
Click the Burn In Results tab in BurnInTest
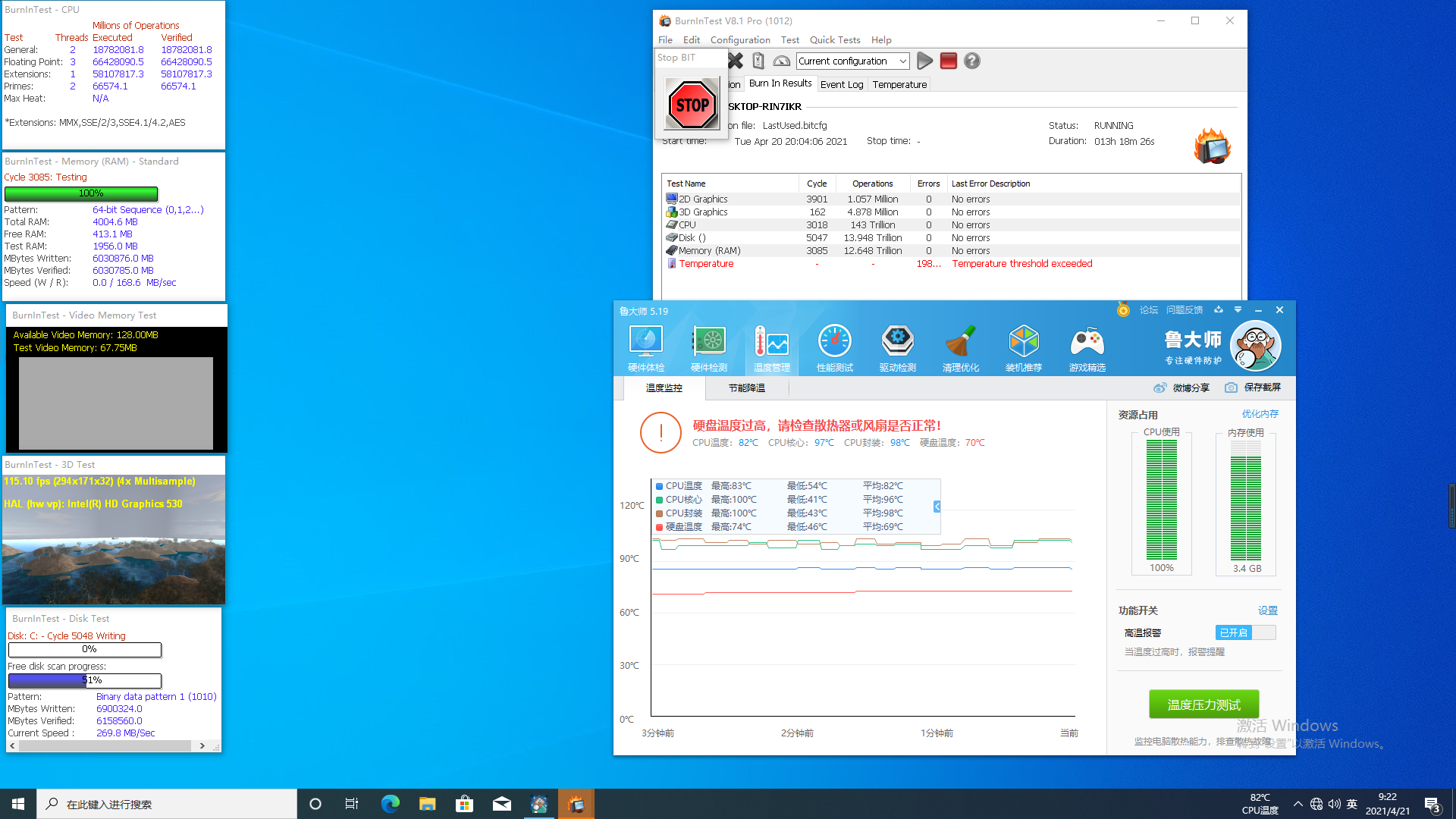coord(780,83)
